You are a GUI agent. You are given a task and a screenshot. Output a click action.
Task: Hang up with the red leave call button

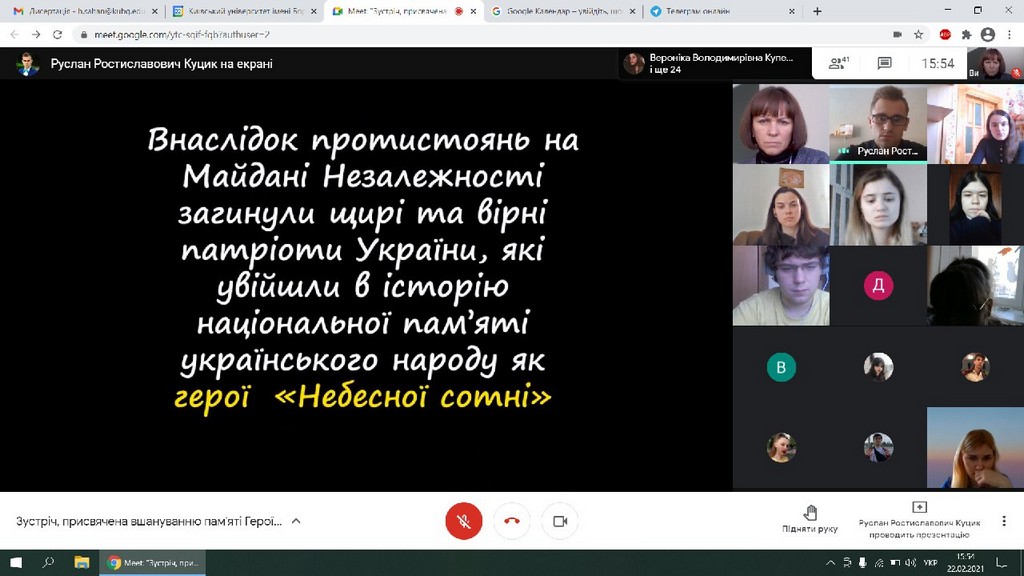click(x=512, y=521)
